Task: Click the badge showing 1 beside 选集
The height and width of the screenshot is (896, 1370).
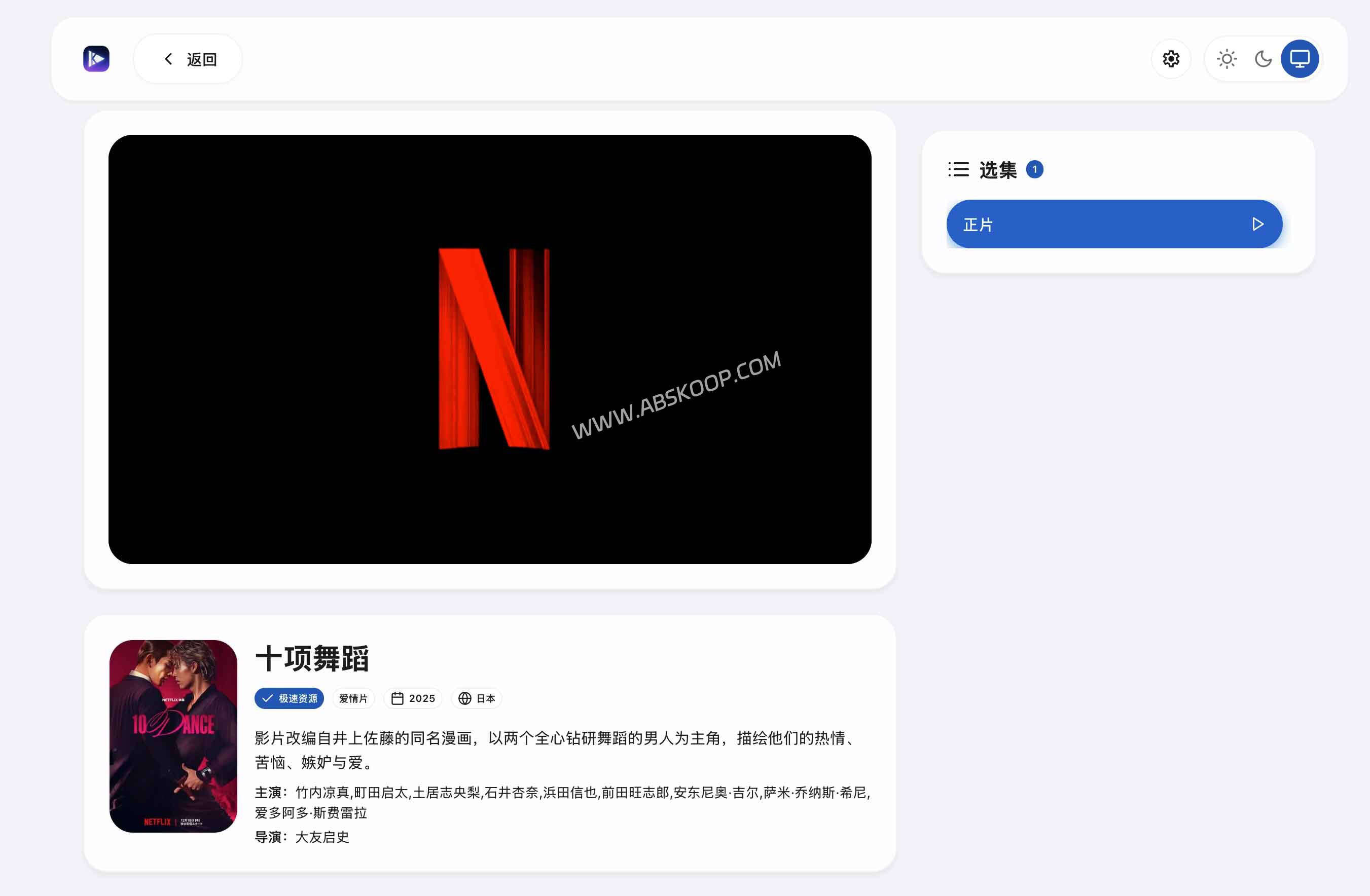Action: coord(1035,169)
